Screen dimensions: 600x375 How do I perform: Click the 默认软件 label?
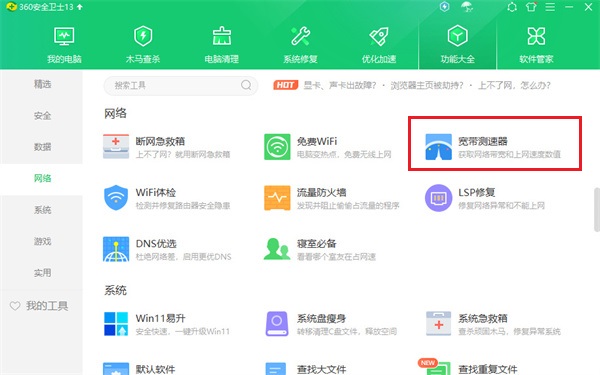click(x=155, y=369)
